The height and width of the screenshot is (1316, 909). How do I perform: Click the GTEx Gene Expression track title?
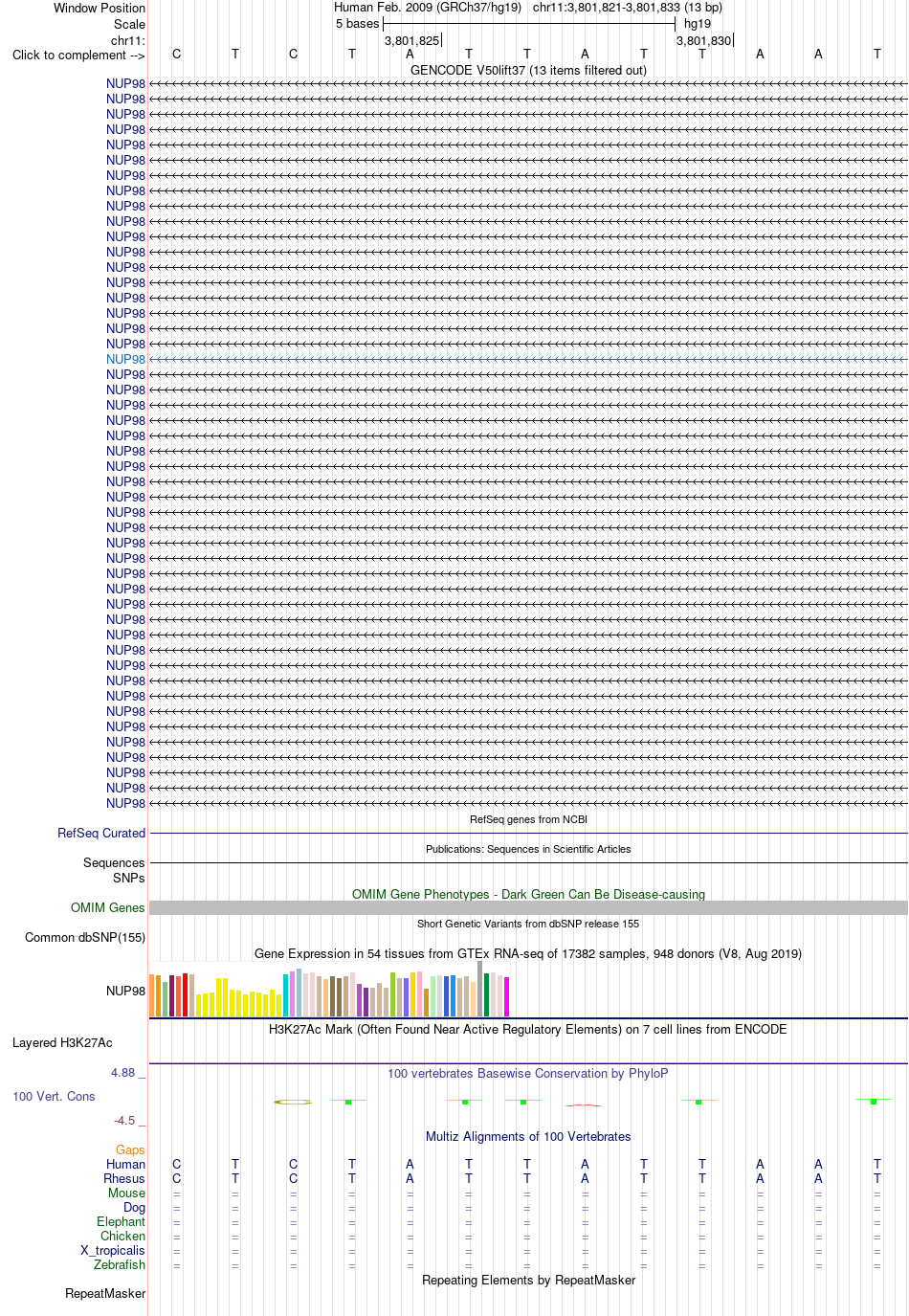(x=528, y=954)
